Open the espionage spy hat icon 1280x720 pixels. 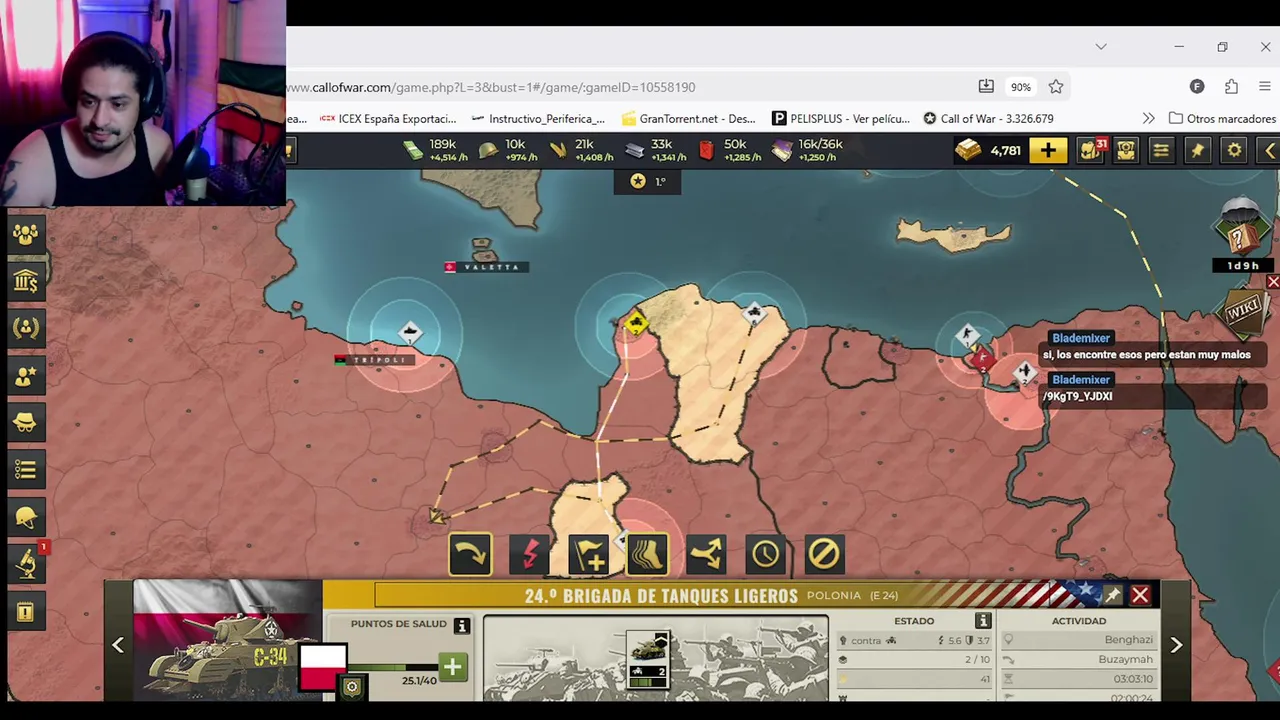coord(25,422)
